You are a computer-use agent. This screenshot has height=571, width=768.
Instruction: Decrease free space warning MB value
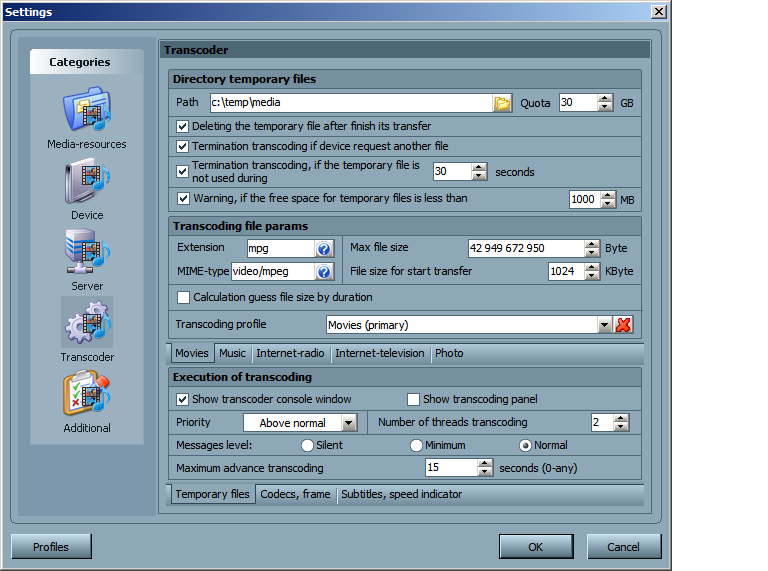point(608,204)
